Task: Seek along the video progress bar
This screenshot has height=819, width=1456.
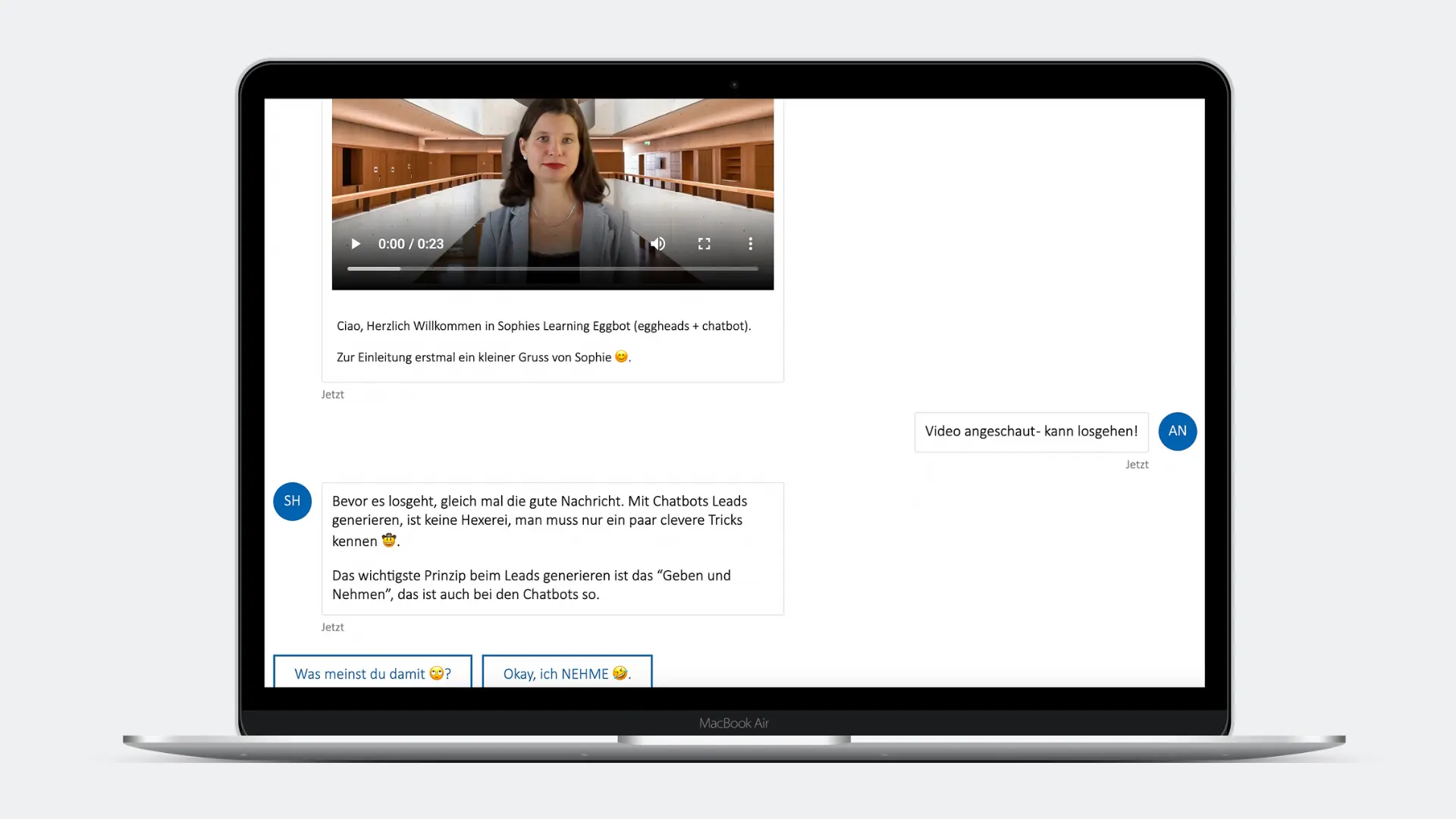Action: [x=552, y=268]
